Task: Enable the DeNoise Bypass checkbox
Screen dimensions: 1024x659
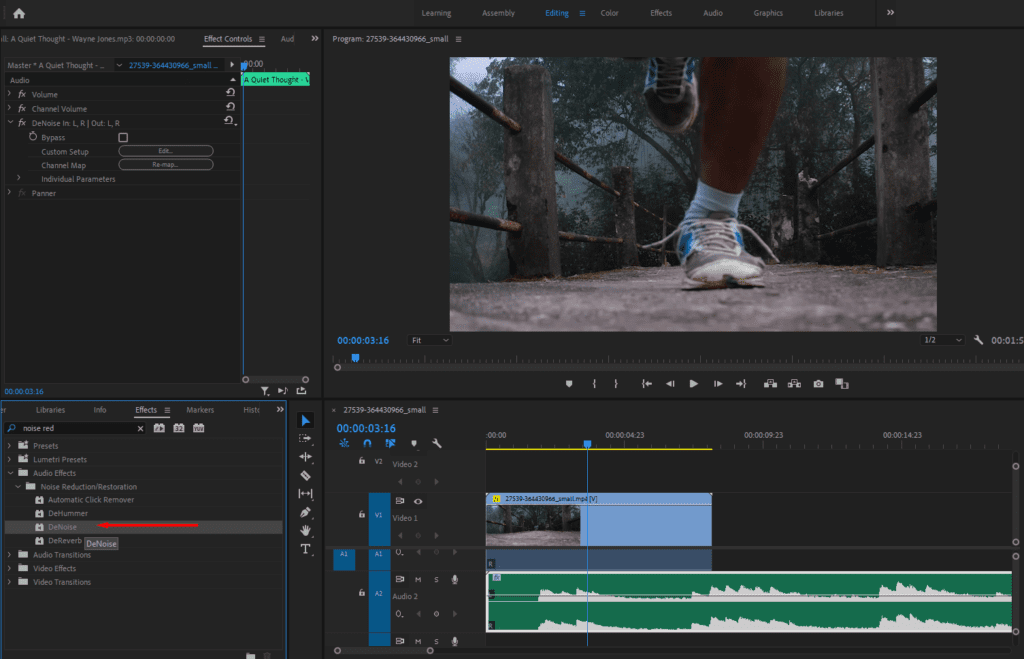Action: pyautogui.click(x=123, y=137)
